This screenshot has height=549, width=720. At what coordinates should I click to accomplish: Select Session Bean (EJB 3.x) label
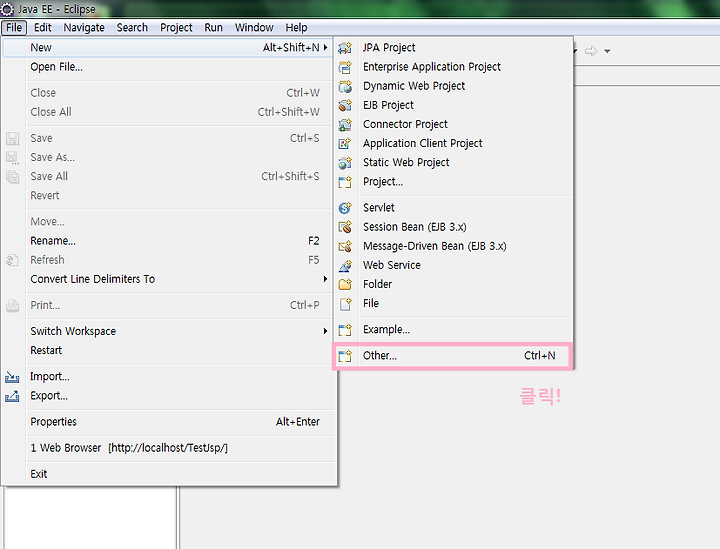coord(415,227)
